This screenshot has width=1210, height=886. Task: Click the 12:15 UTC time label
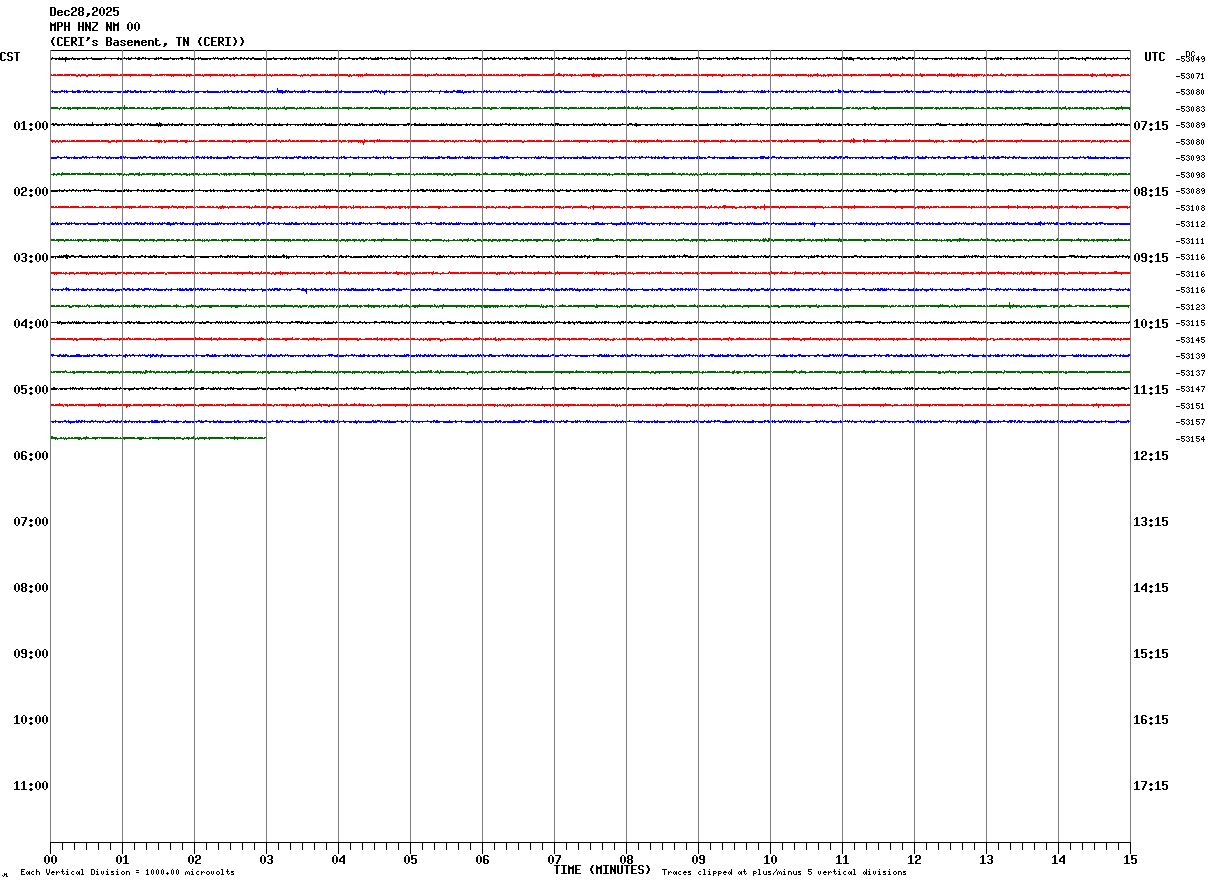1150,456
